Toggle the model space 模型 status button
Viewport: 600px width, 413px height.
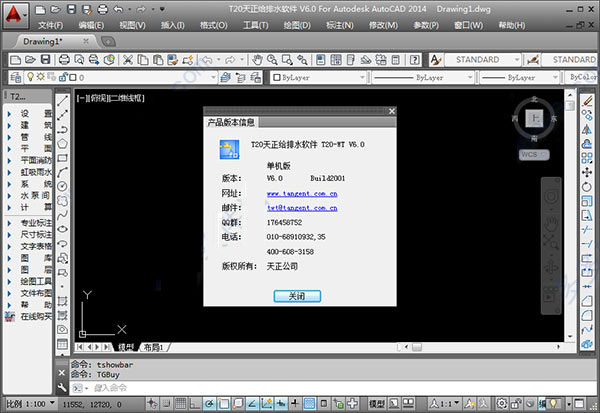[377, 403]
